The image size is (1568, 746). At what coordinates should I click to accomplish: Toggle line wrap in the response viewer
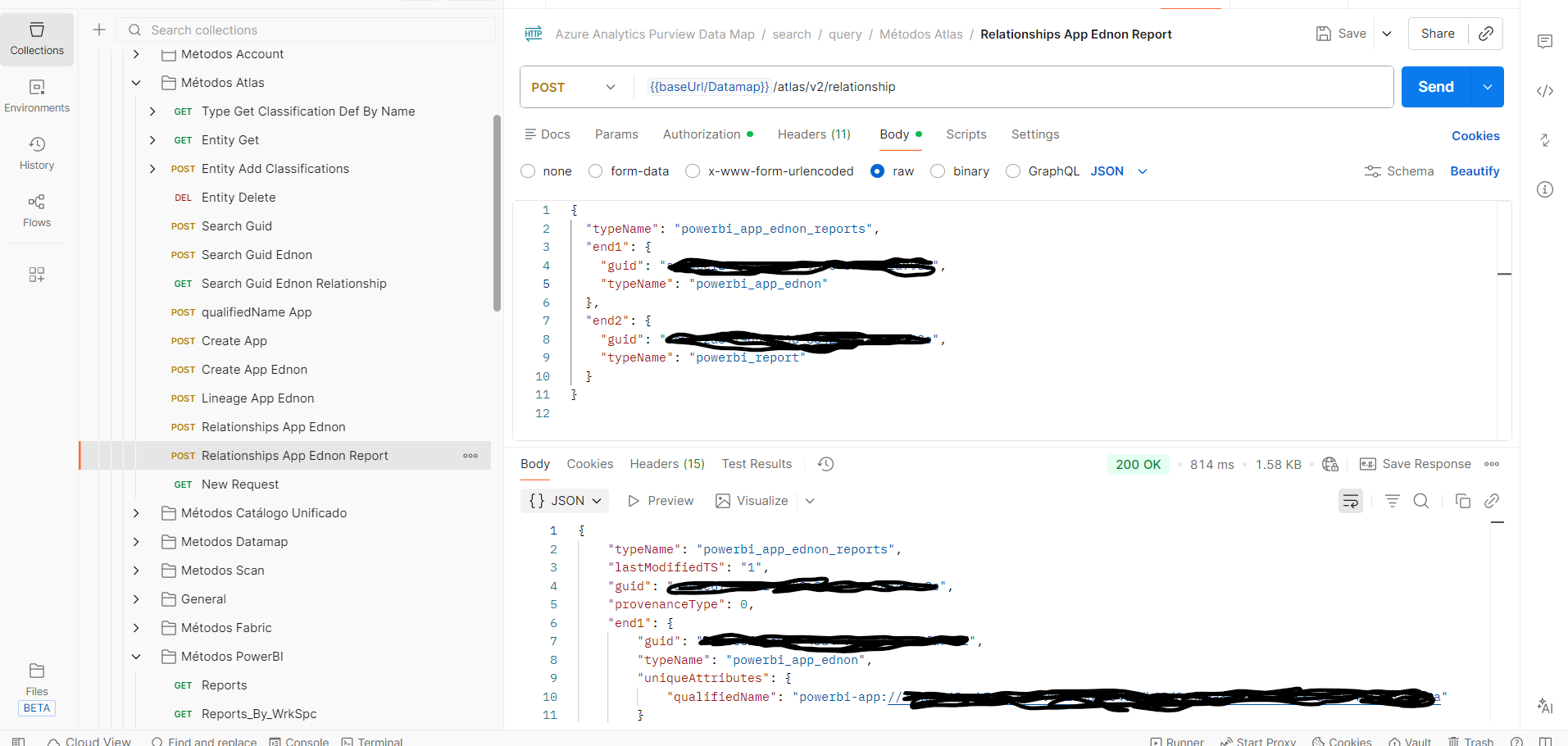tap(1351, 501)
